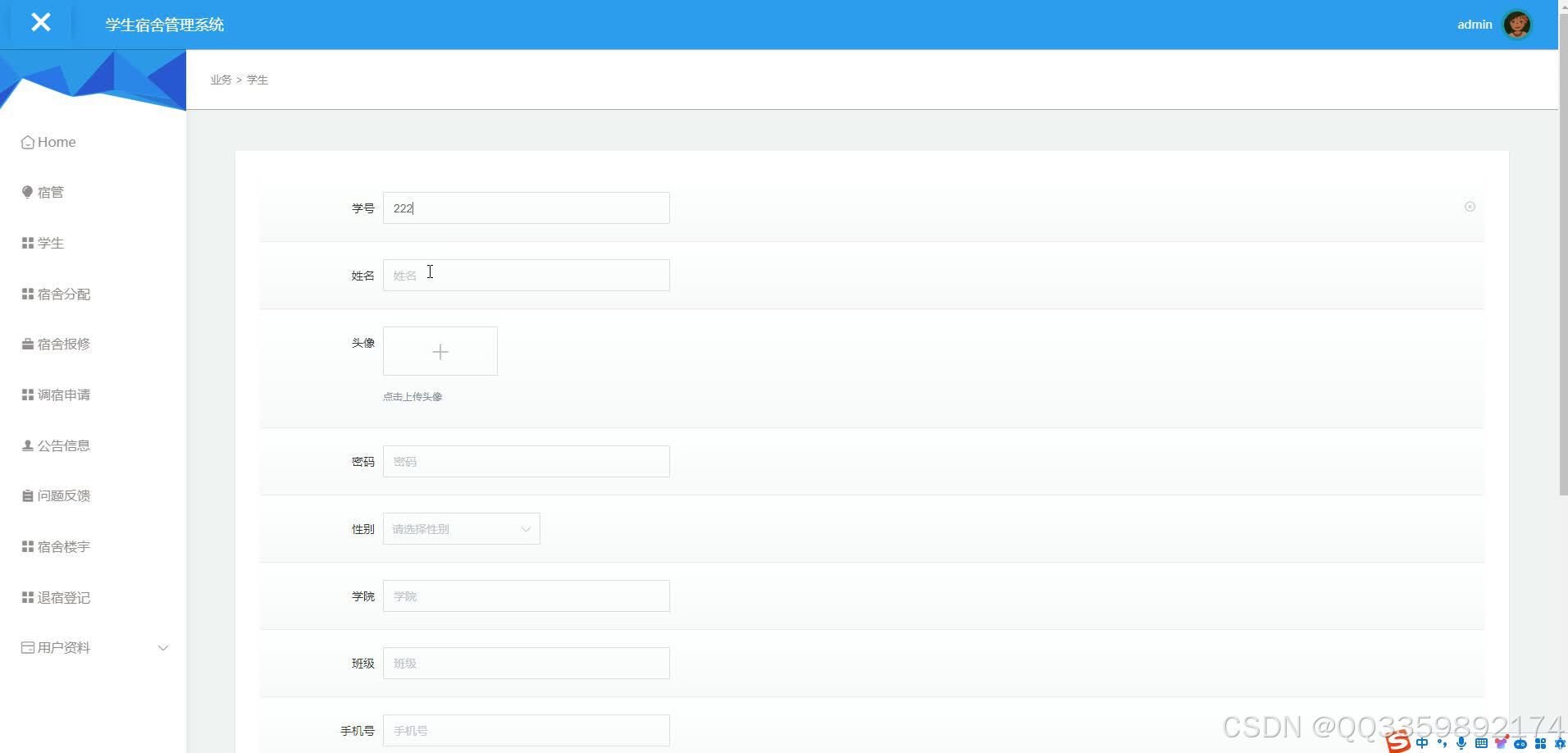Open the admin avatar picture
The image size is (1568, 753).
pos(1516,25)
